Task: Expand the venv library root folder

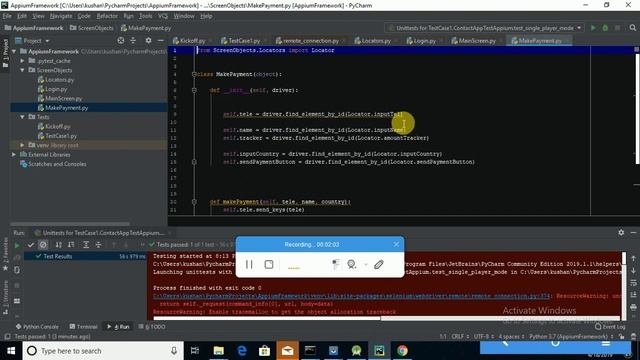Action: (22, 145)
